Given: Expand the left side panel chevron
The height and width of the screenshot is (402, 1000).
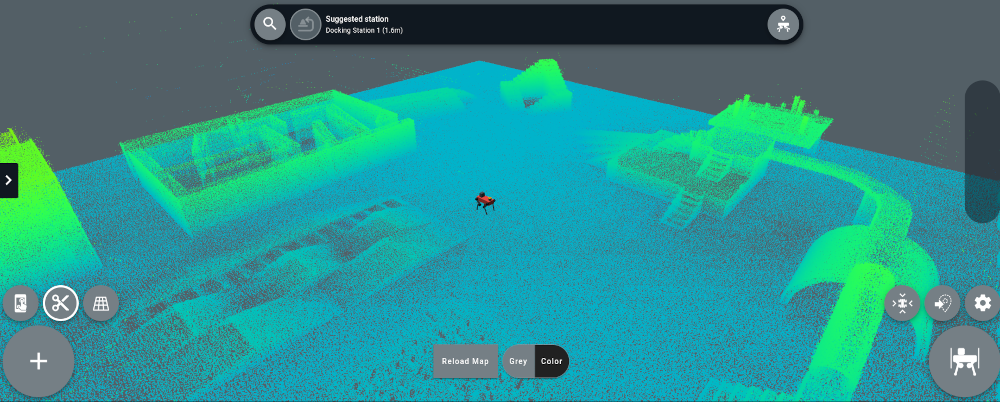Looking at the screenshot, I should click(x=9, y=180).
